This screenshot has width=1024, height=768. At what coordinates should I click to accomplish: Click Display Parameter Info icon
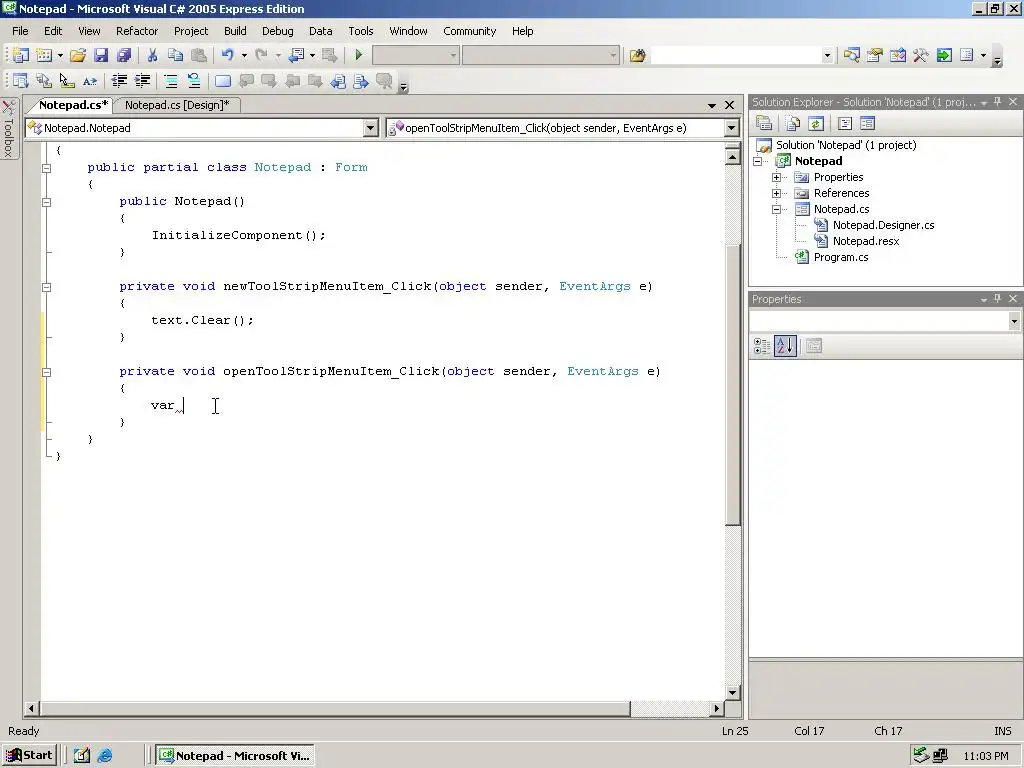point(44,81)
